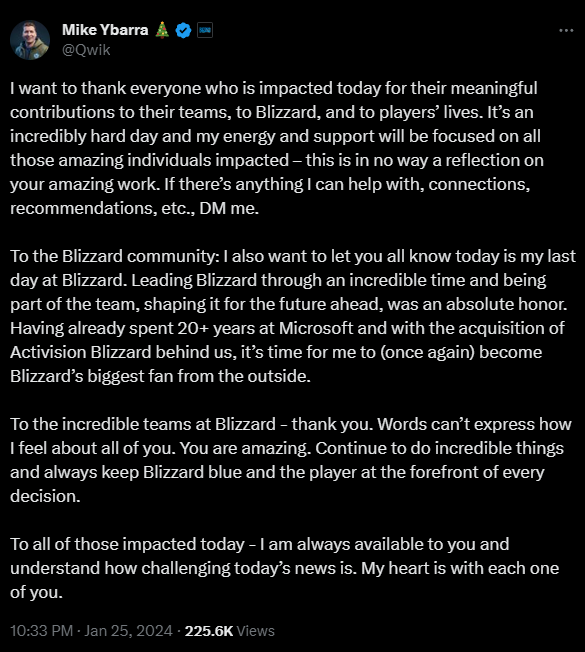The width and height of the screenshot is (585, 652).
Task: Click the Mike Ybarra display name
Action: point(105,30)
